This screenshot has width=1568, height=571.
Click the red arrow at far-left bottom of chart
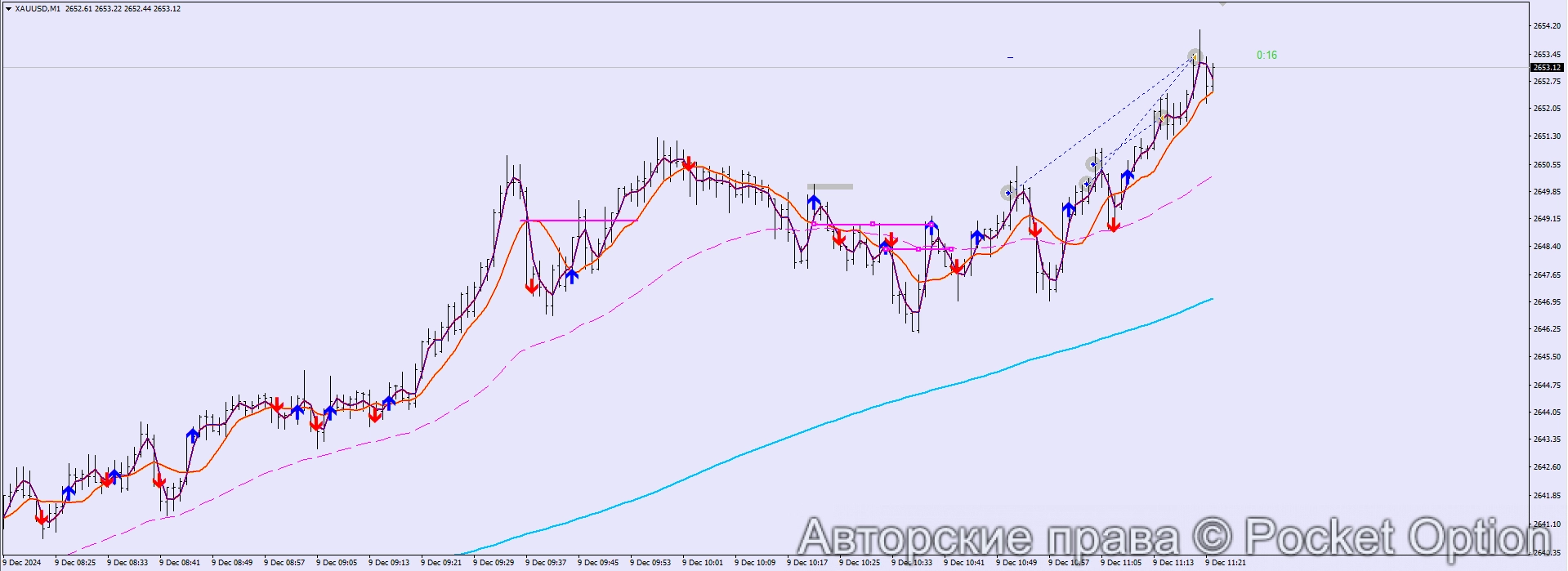click(x=42, y=517)
